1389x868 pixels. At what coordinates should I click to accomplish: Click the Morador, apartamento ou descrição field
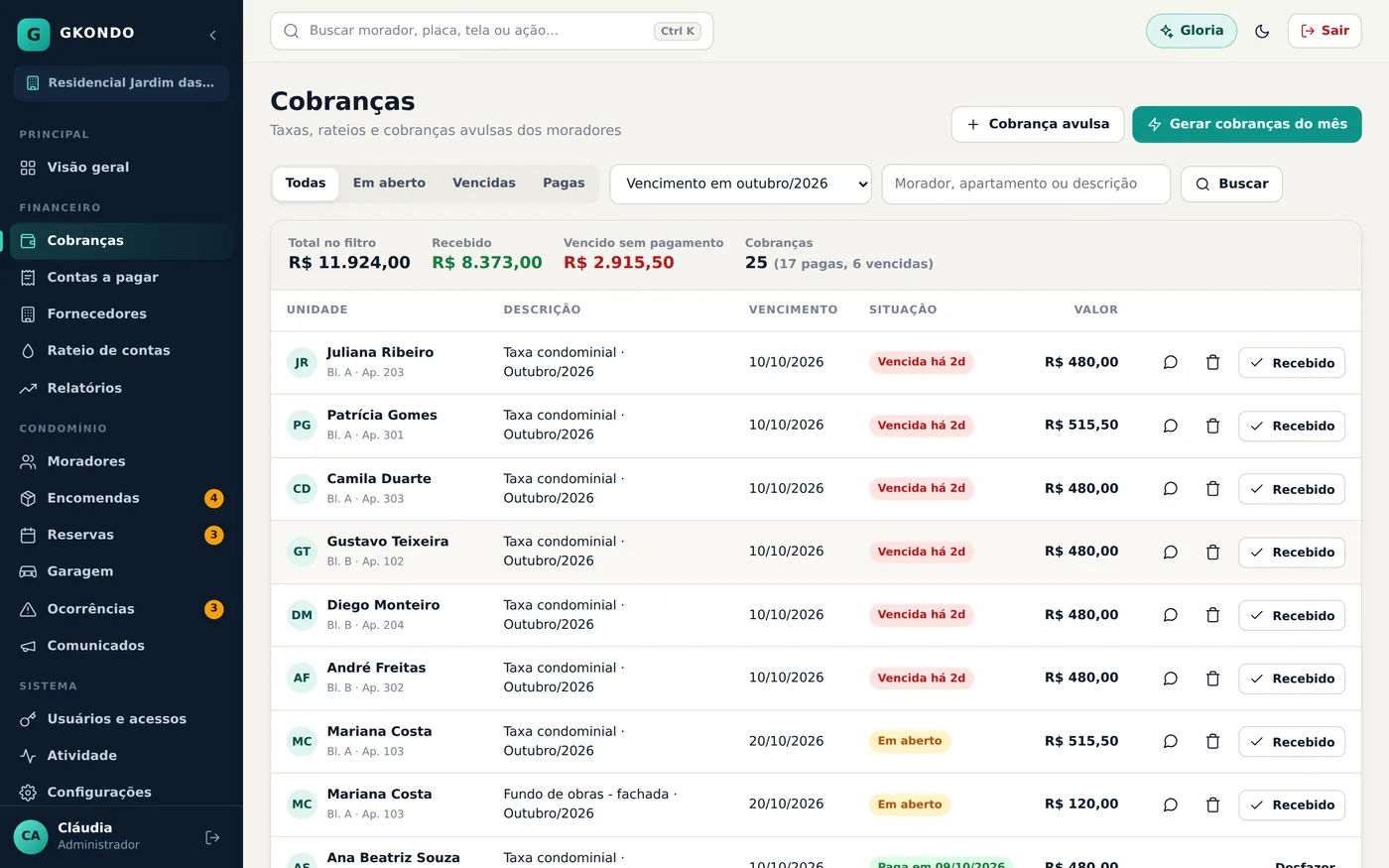pyautogui.click(x=1026, y=184)
